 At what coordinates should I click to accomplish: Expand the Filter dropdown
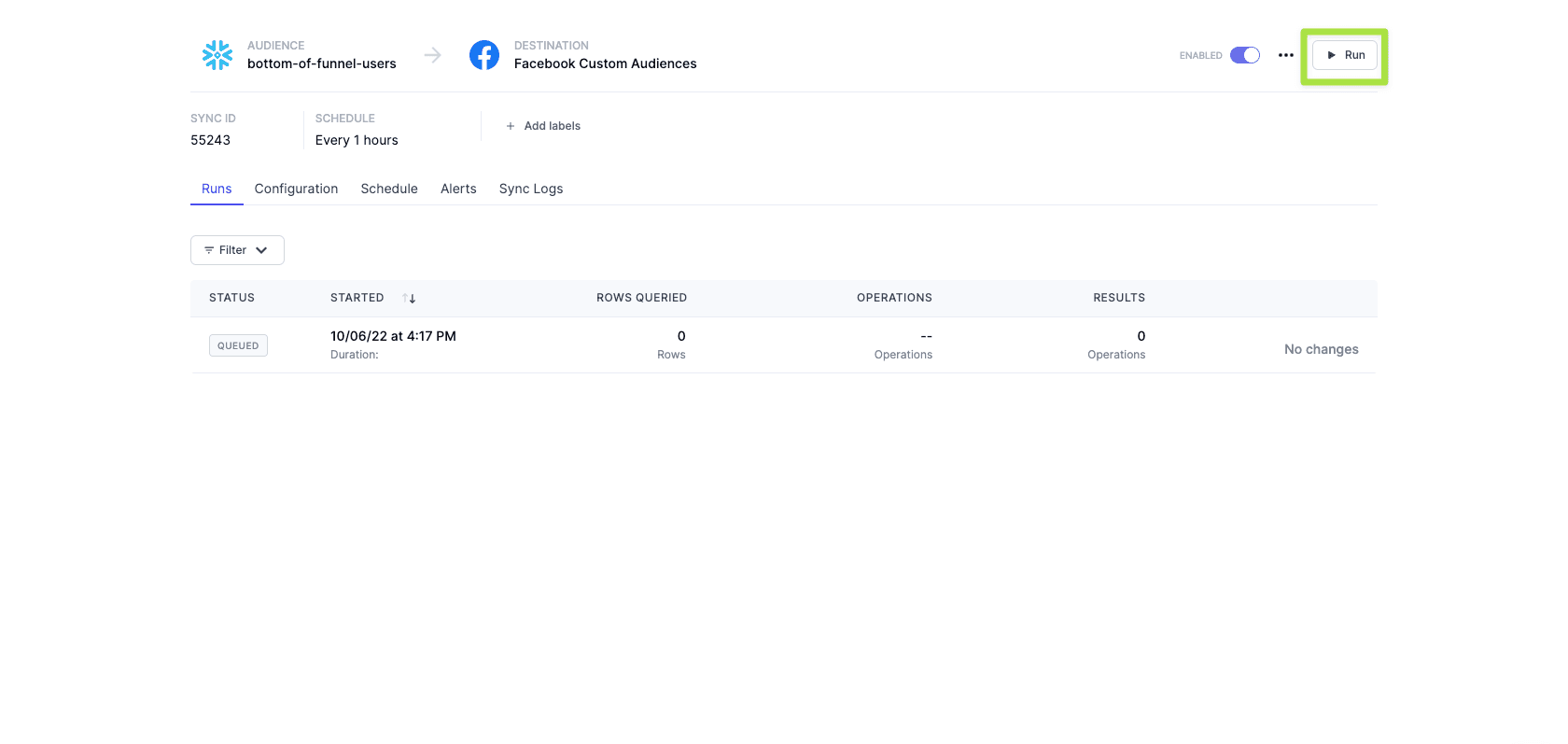237,250
